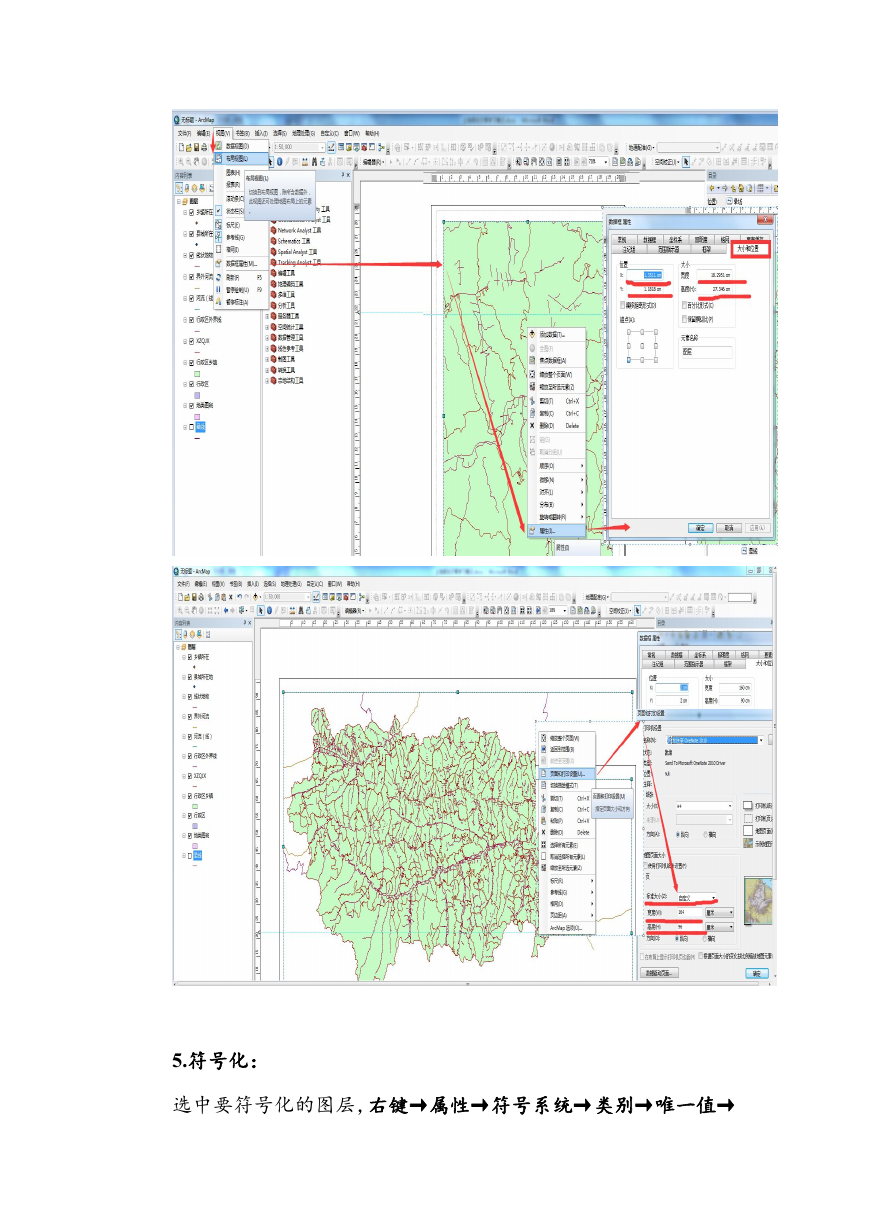
Task: Expand 数据管理工具 toolbox node
Action: pyautogui.click(x=267, y=338)
